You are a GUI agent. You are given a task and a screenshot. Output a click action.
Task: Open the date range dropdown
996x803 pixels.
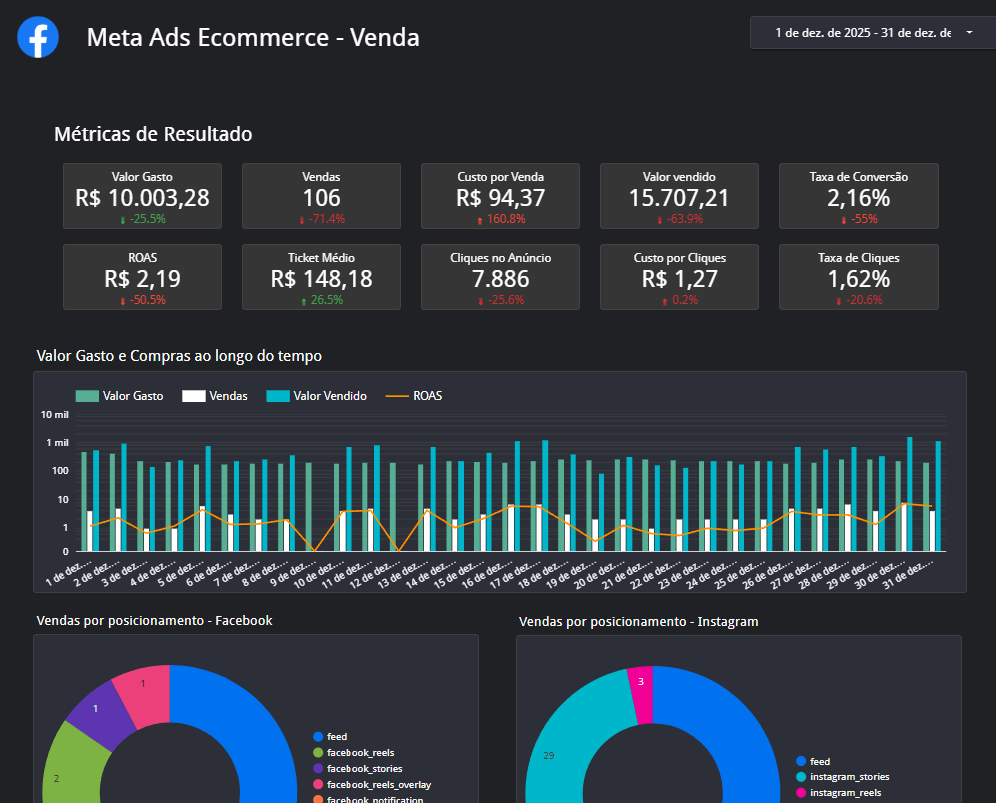click(873, 33)
